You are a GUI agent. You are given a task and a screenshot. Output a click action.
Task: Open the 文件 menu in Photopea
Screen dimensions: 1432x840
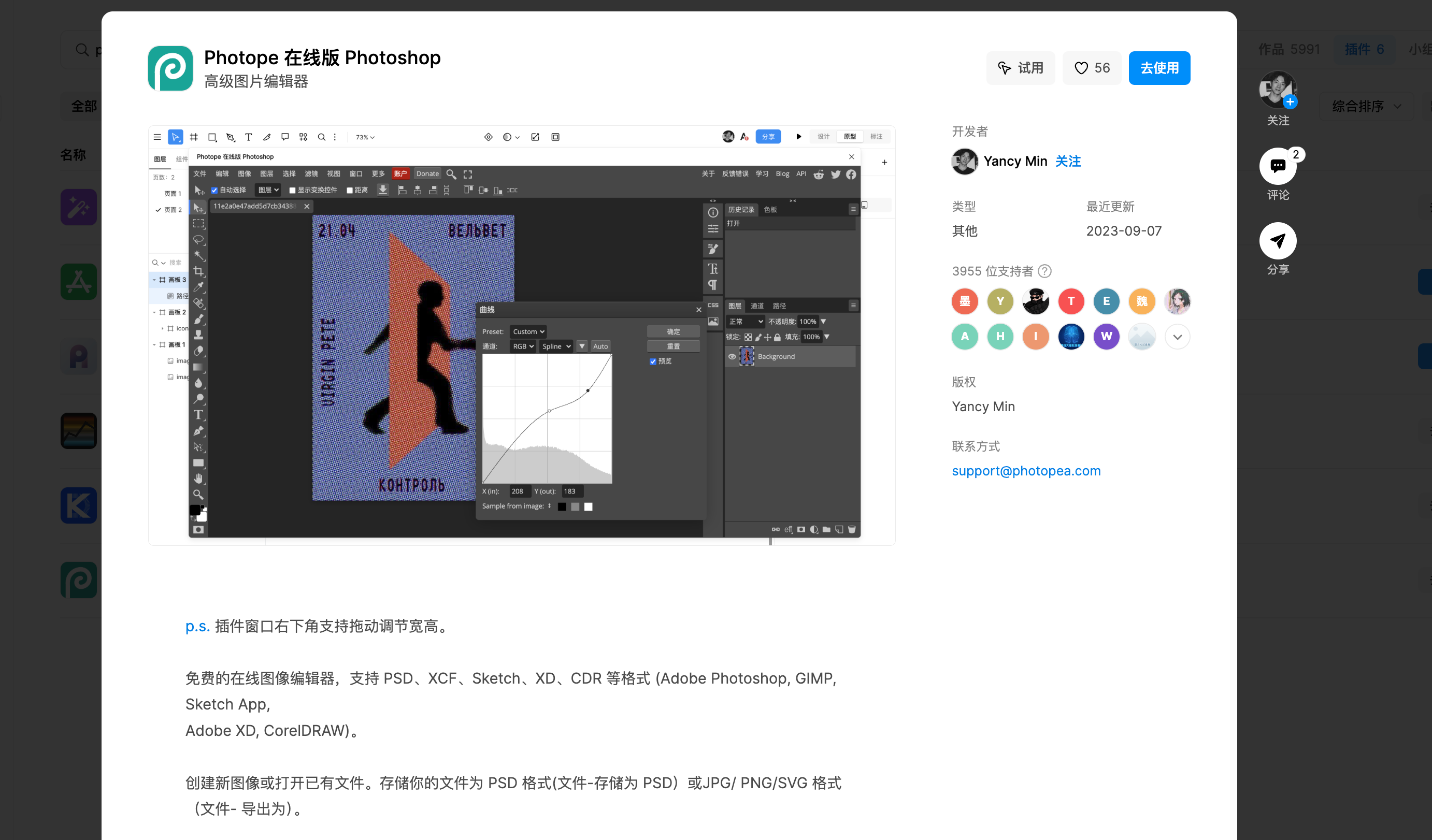click(200, 175)
